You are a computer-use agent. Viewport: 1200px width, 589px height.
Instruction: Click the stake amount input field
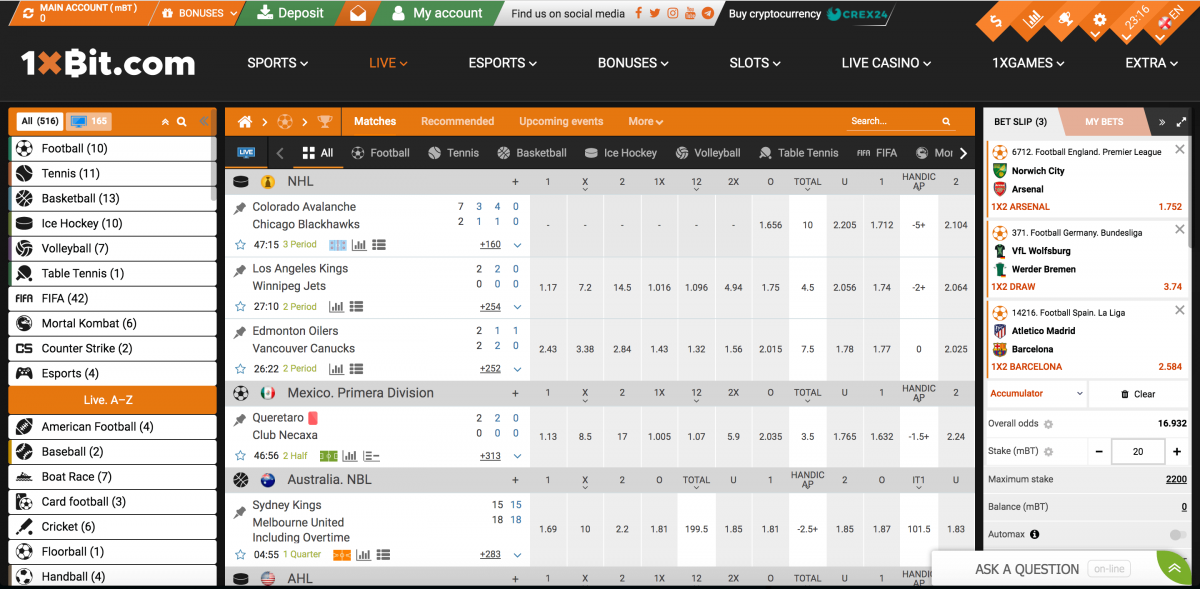[1138, 452]
